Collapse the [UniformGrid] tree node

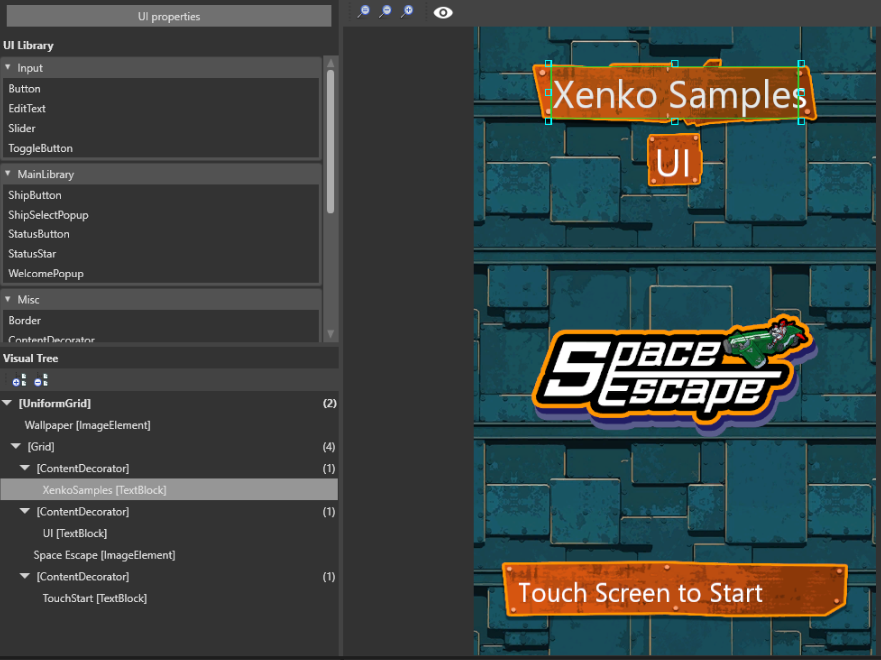click(8, 403)
